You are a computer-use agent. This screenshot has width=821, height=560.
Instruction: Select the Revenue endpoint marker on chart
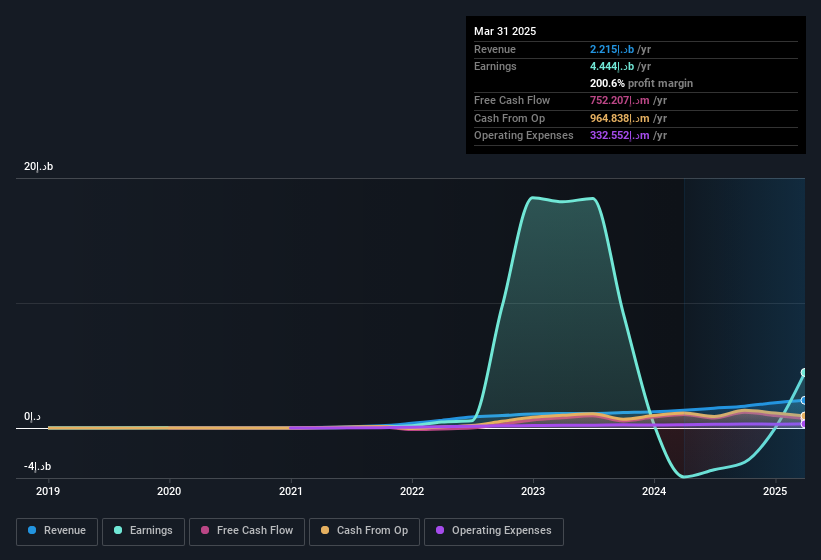804,400
